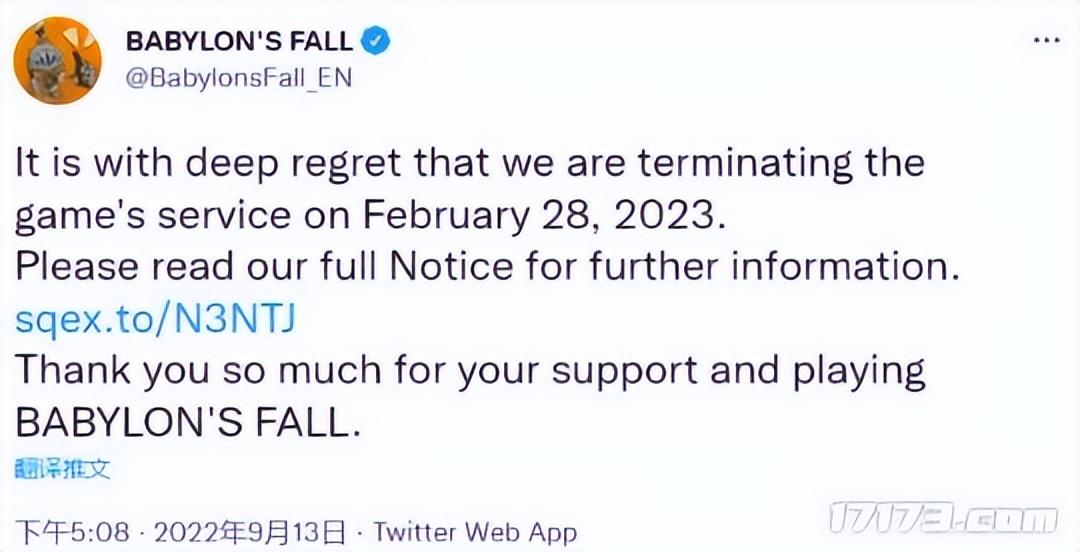Click the "Thank you so much" line
The image size is (1080, 552).
tap(470, 371)
